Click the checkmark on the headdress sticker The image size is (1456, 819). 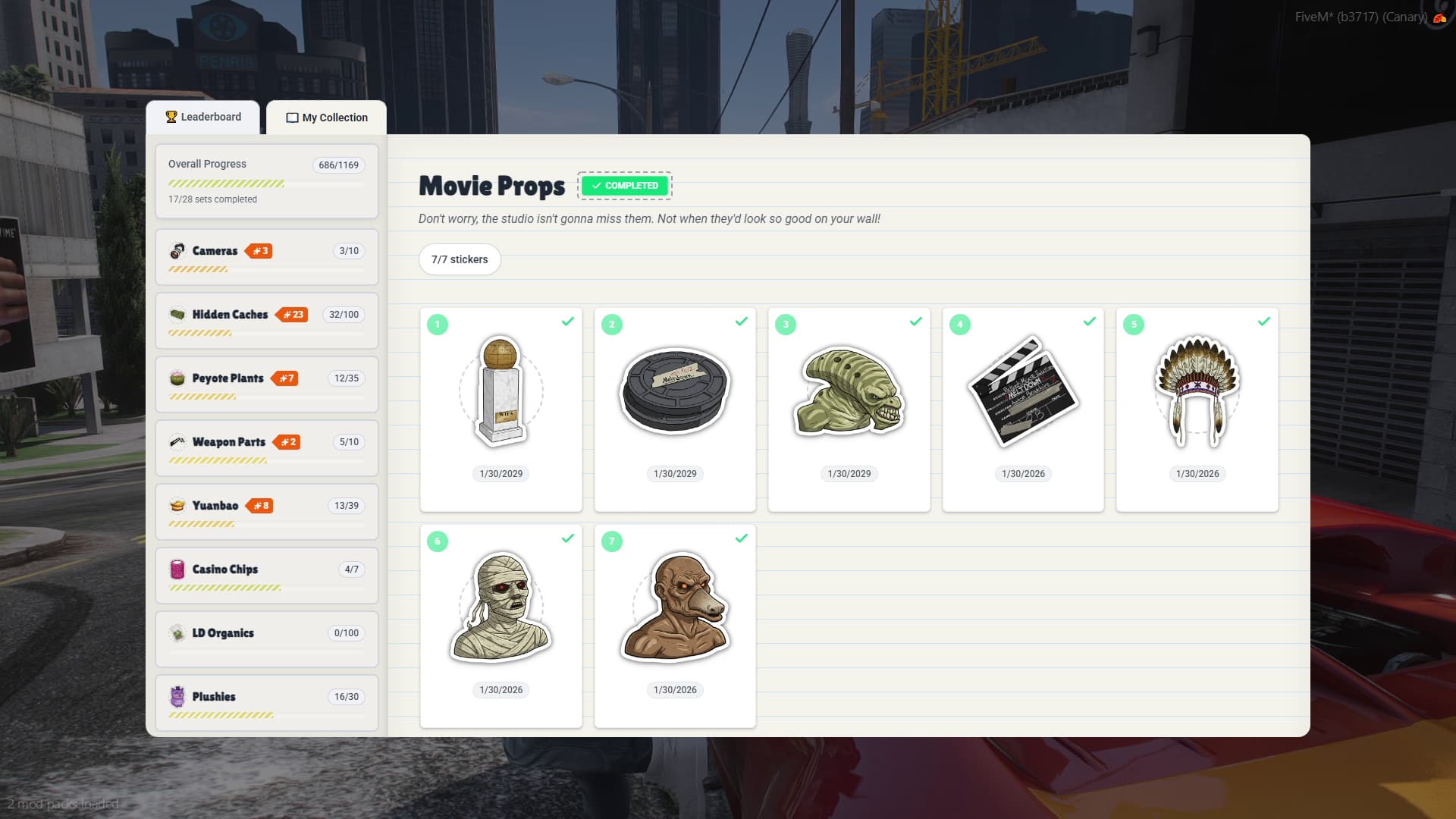pos(1263,322)
